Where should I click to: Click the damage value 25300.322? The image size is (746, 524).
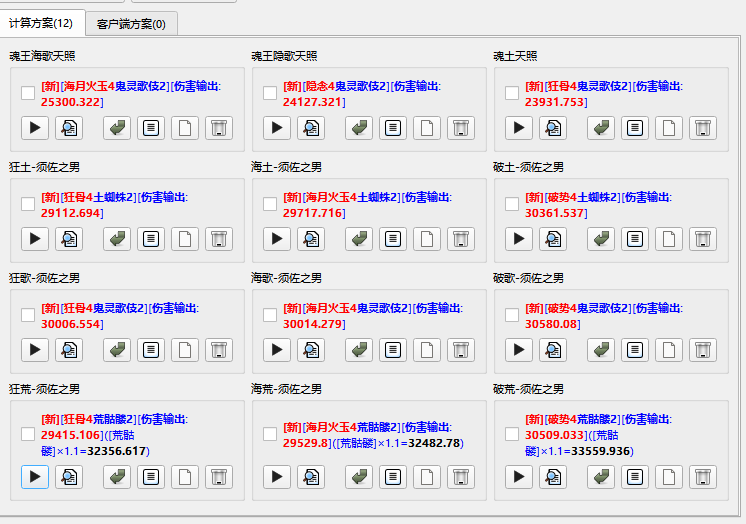(70, 102)
